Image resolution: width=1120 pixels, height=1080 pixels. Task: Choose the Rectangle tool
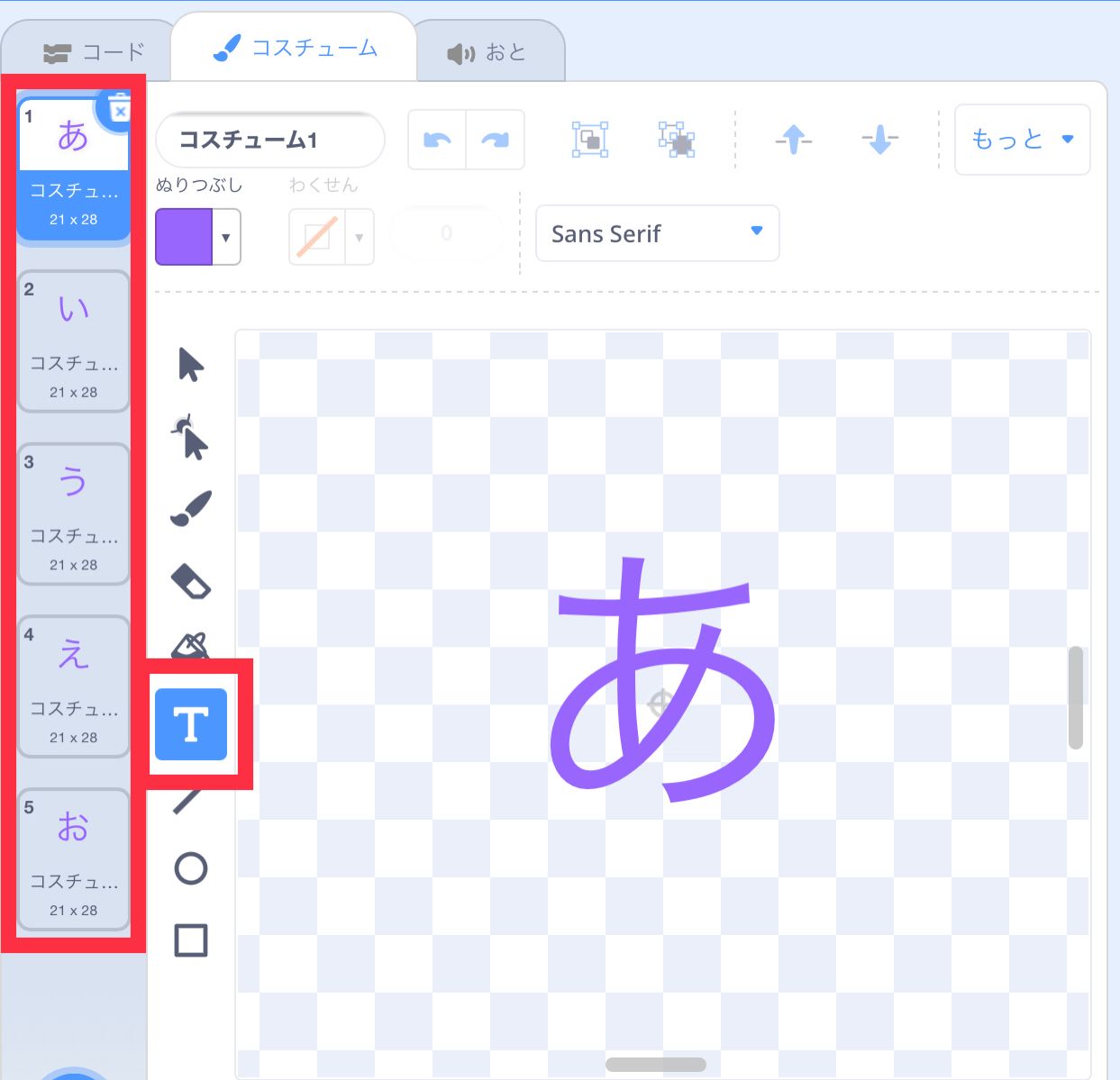(191, 940)
